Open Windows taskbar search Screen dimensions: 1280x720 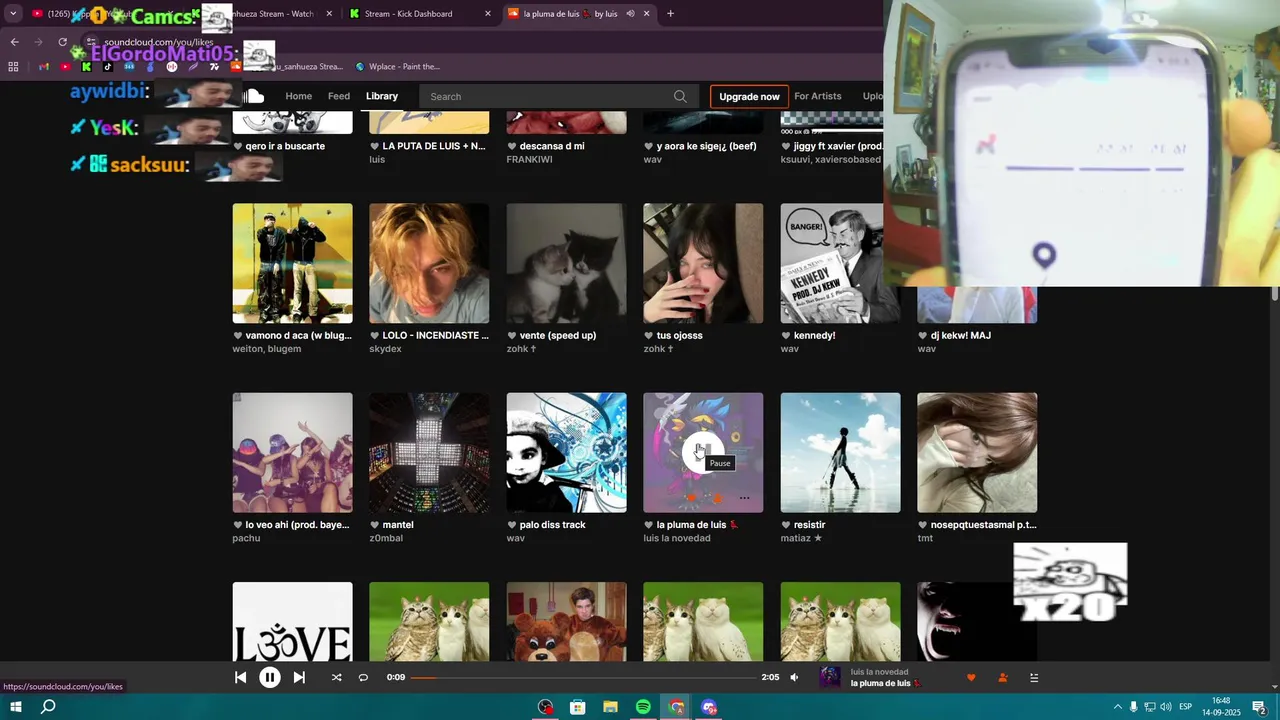point(48,707)
